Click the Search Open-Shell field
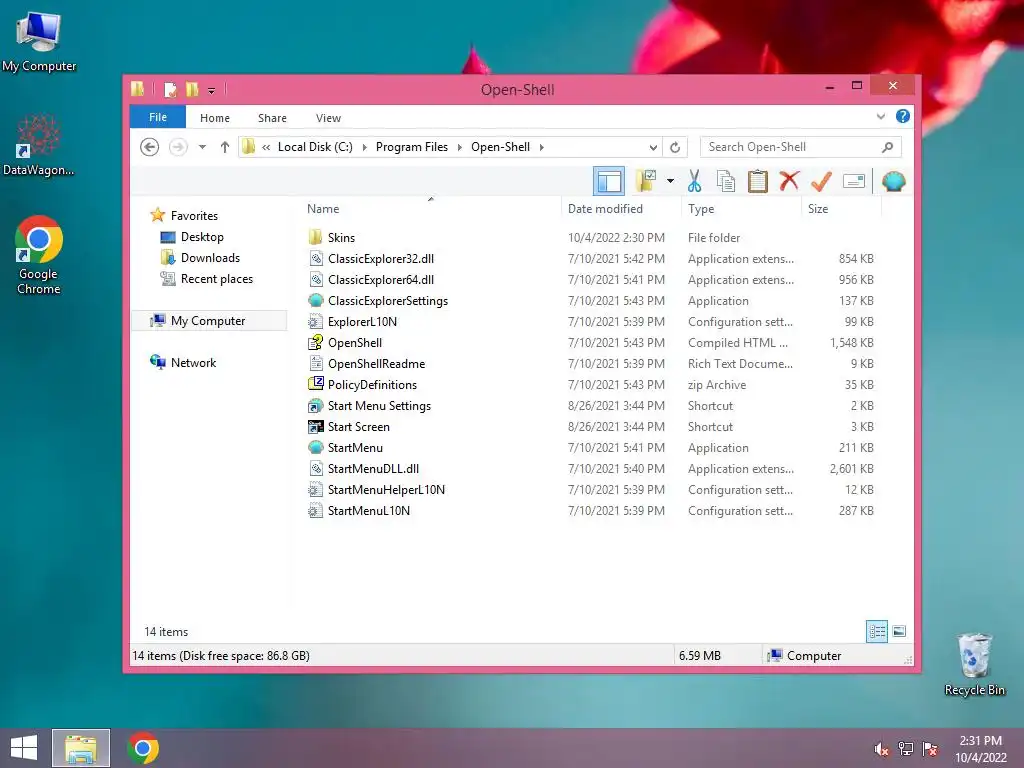This screenshot has height=768, width=1024. pos(800,147)
